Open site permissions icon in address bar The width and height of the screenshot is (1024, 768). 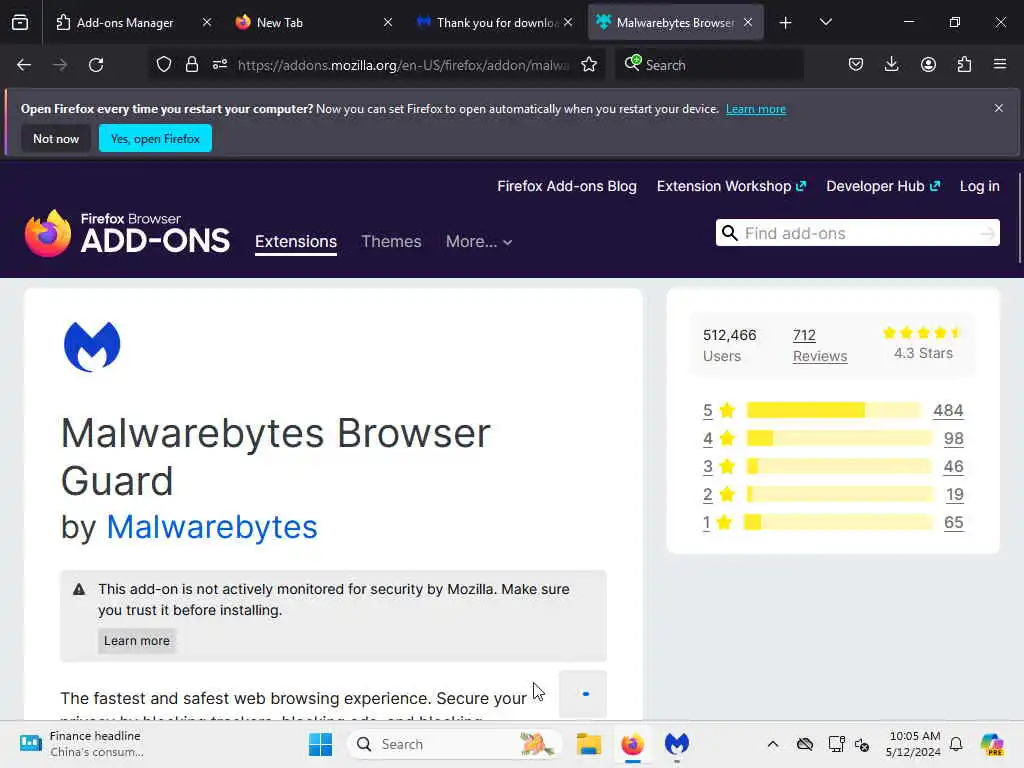click(220, 64)
